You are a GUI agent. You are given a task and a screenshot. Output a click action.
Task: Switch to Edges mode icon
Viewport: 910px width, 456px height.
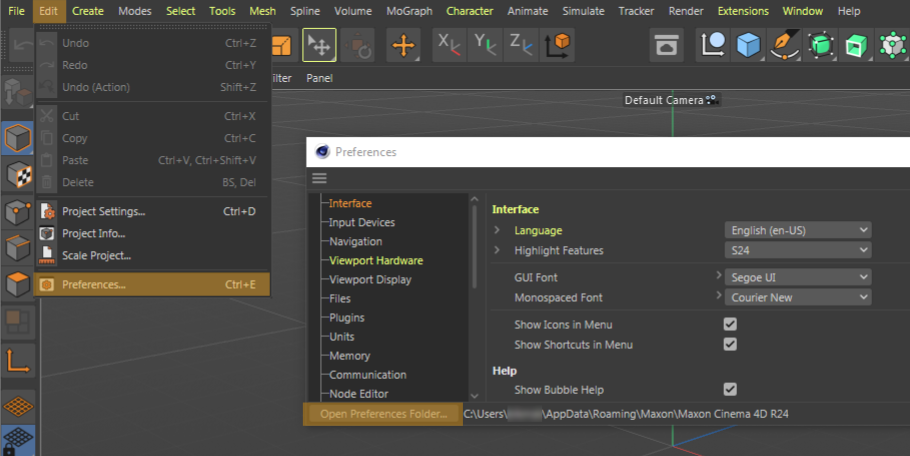tap(17, 248)
